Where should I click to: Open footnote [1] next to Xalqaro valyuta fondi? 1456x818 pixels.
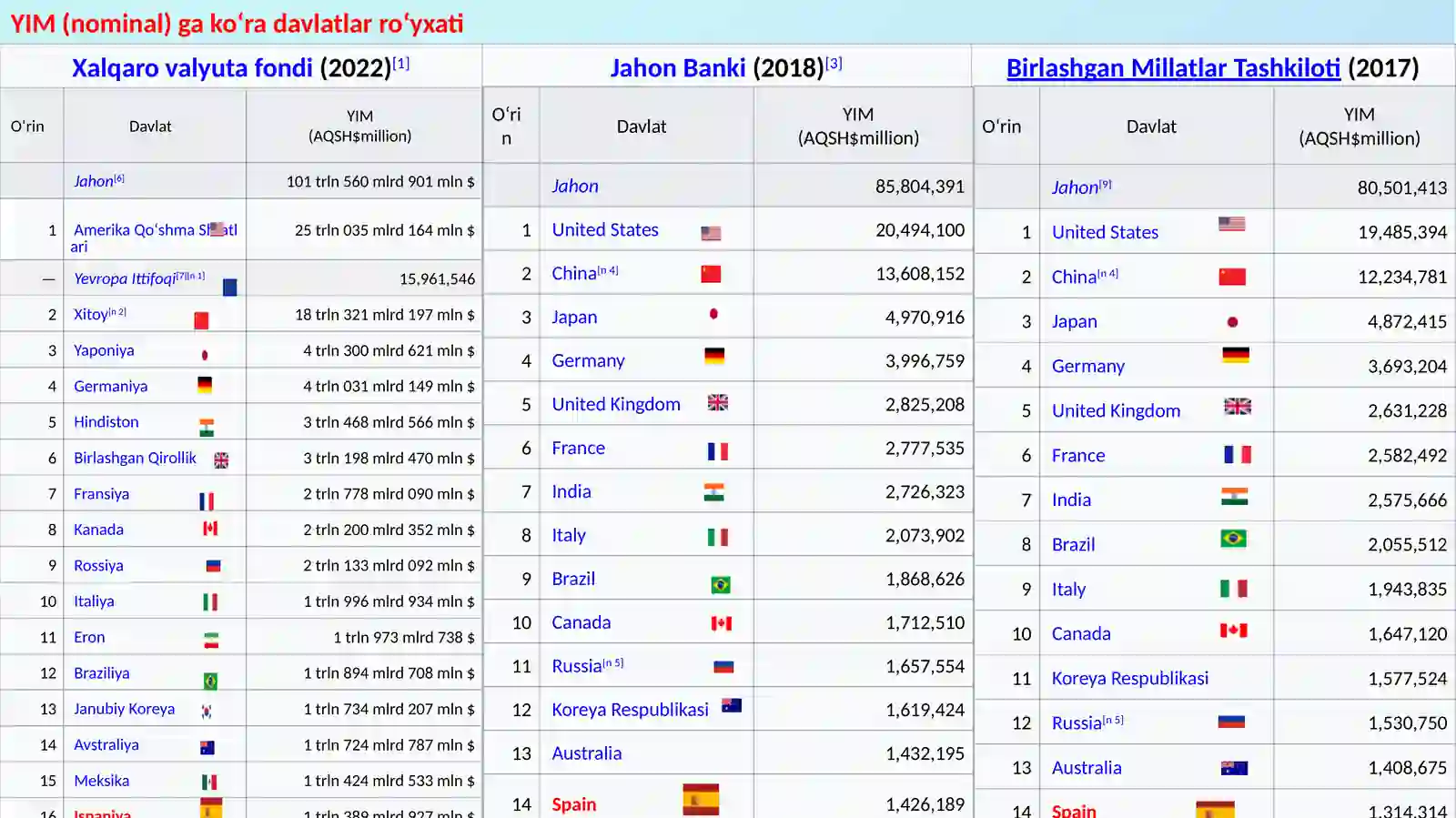[x=400, y=63]
